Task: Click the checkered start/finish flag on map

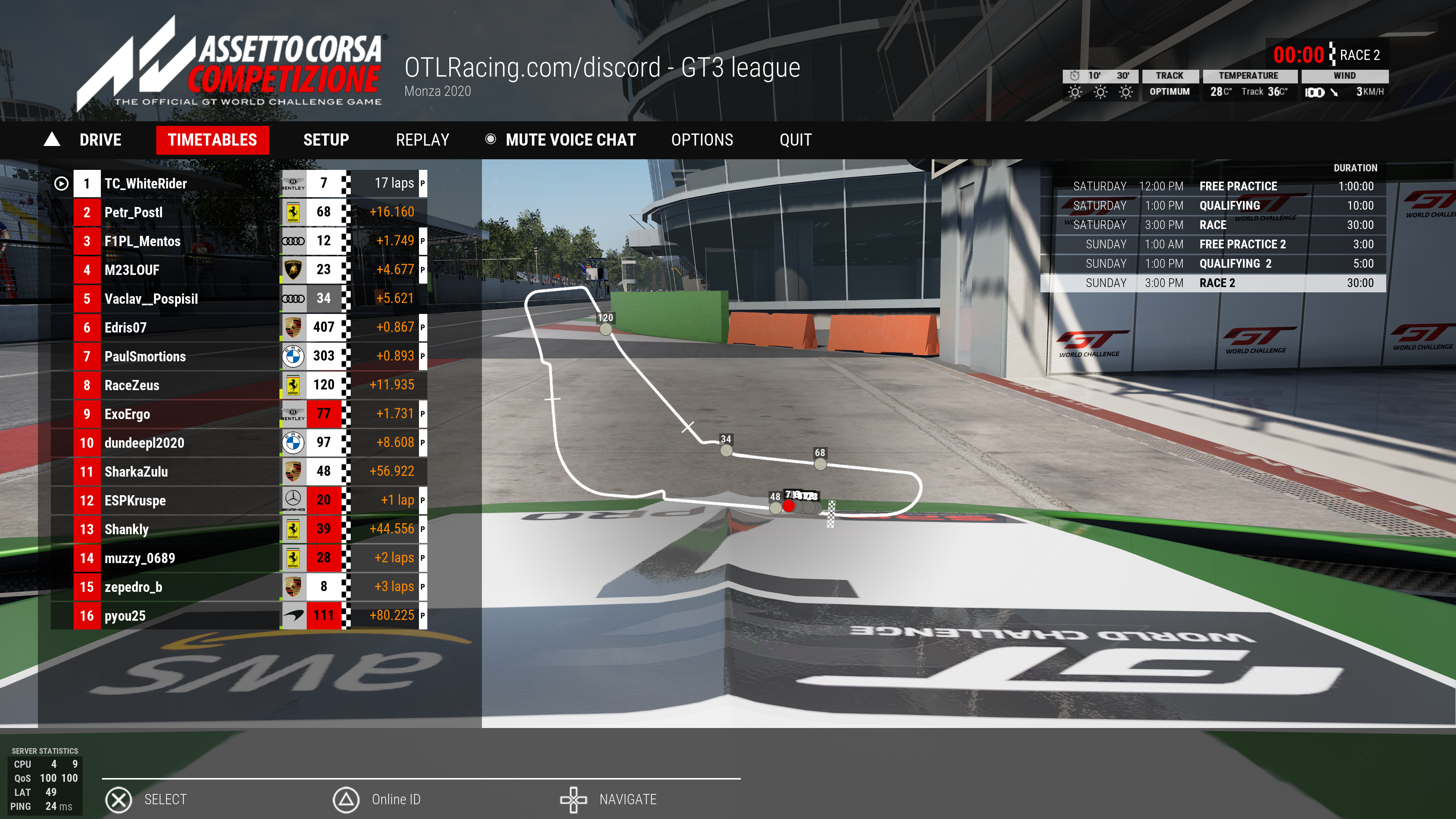Action: (x=831, y=514)
